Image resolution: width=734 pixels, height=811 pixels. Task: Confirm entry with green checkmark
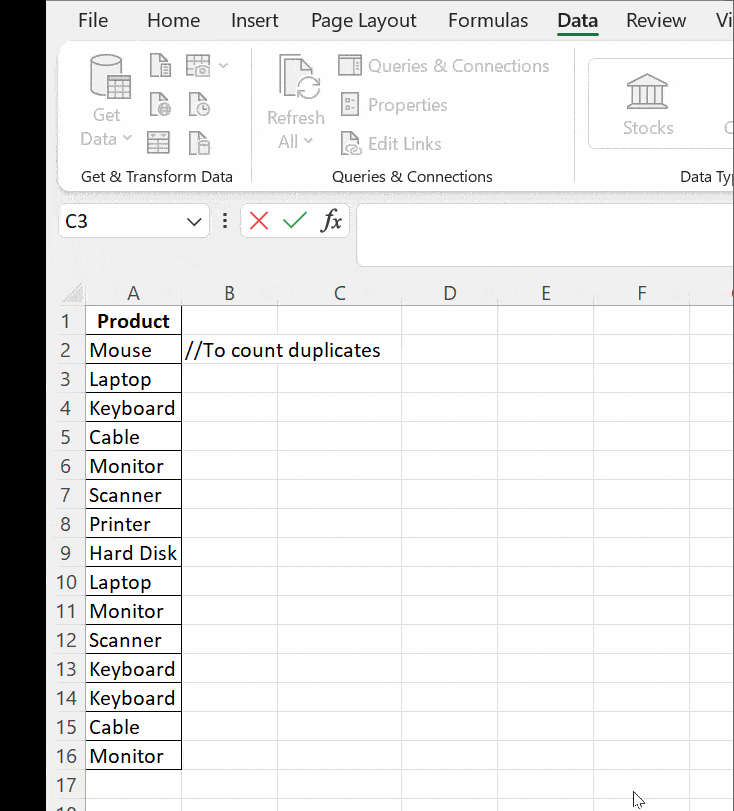(294, 221)
